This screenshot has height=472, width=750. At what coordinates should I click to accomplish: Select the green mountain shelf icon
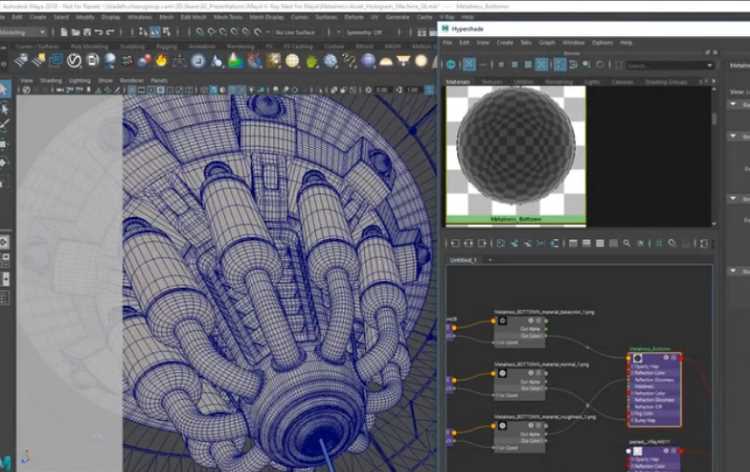coord(235,61)
